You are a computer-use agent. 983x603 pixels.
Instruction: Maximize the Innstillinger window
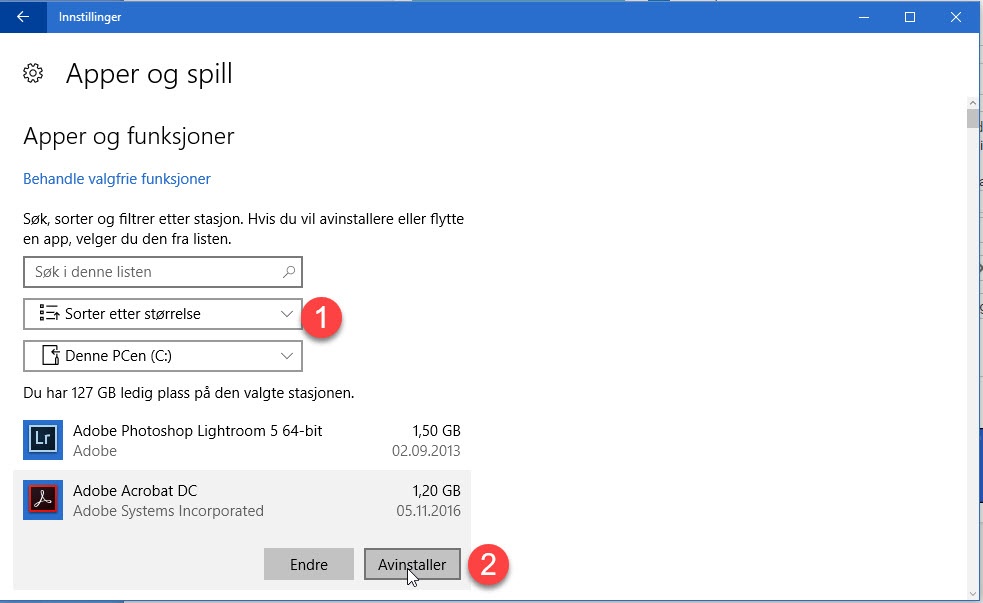tap(910, 16)
